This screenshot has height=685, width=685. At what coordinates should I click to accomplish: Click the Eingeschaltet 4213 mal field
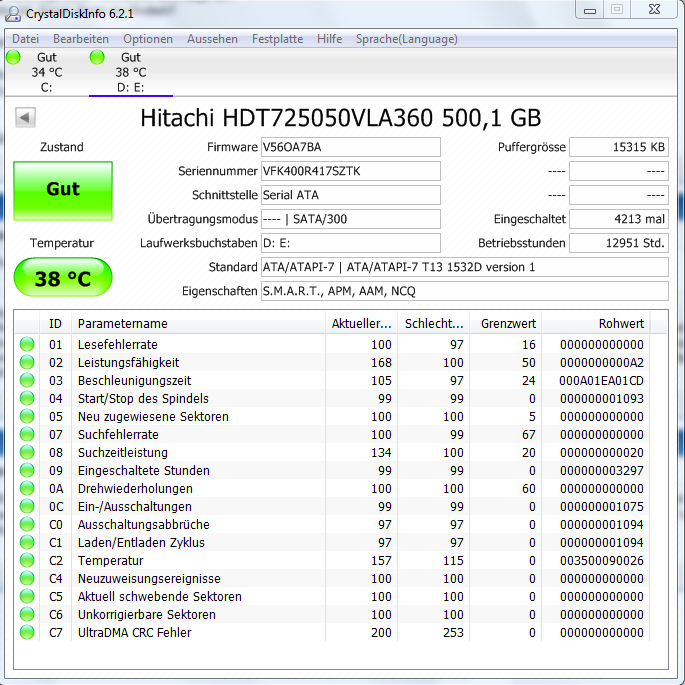point(619,219)
